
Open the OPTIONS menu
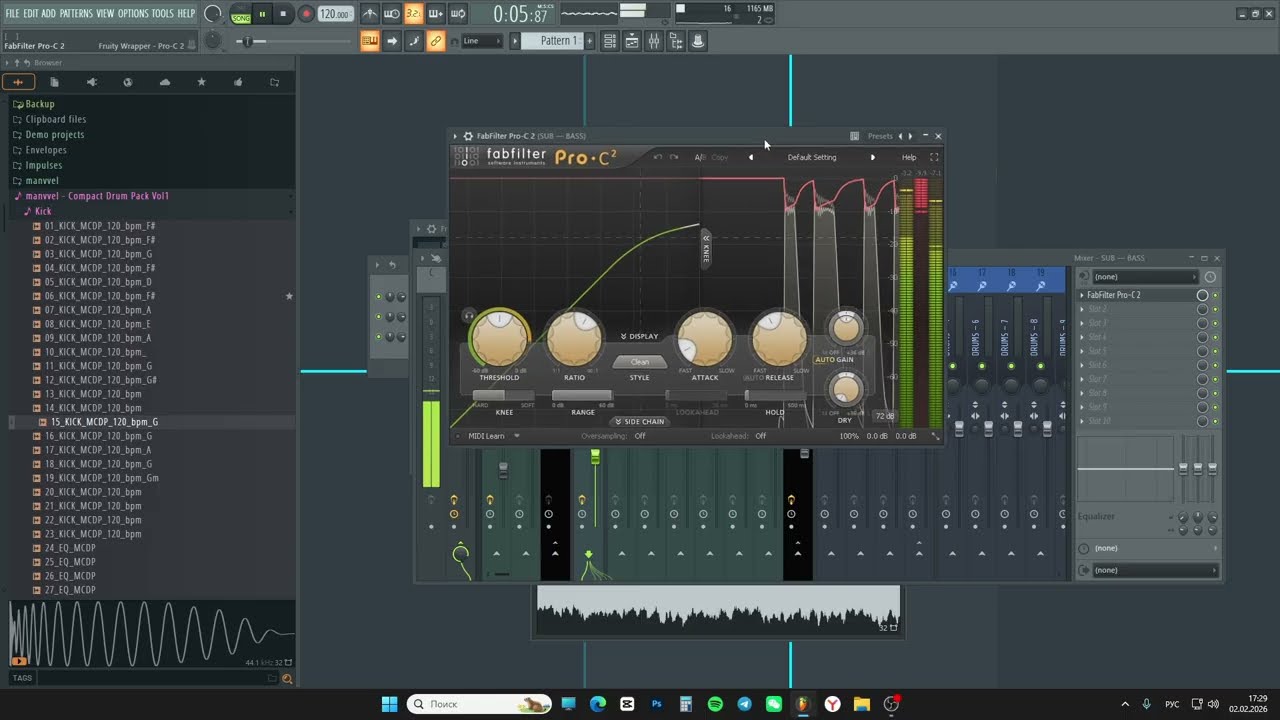tap(133, 13)
